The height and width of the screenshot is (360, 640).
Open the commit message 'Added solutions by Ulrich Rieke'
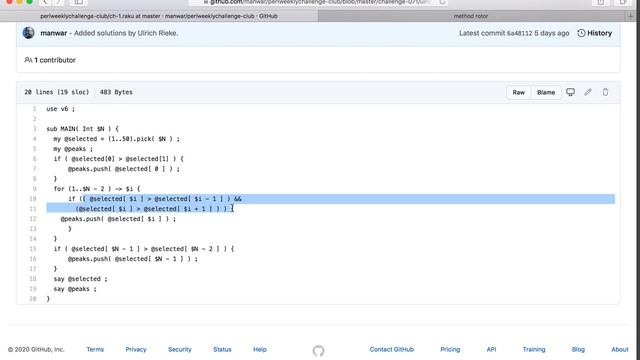[126, 33]
